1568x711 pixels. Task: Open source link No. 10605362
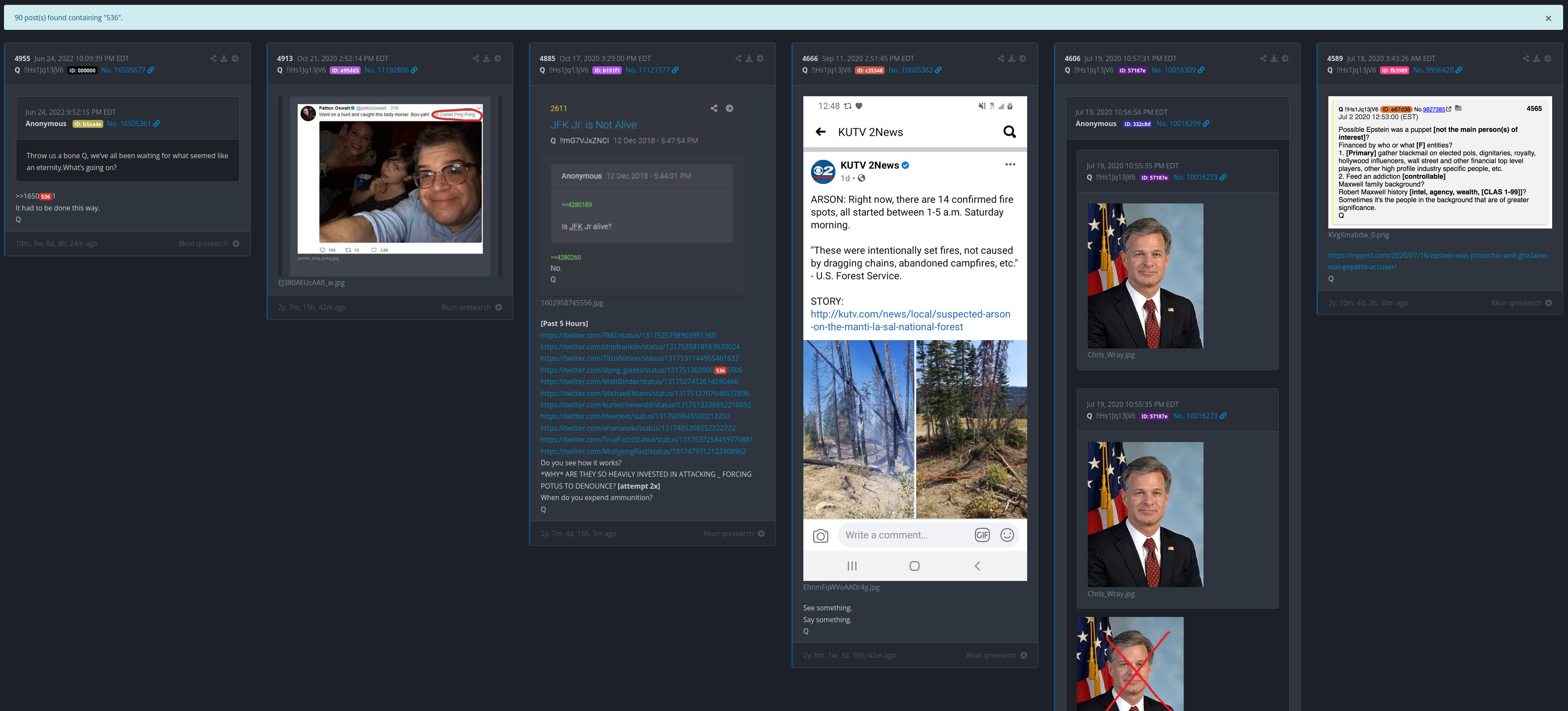(x=915, y=70)
